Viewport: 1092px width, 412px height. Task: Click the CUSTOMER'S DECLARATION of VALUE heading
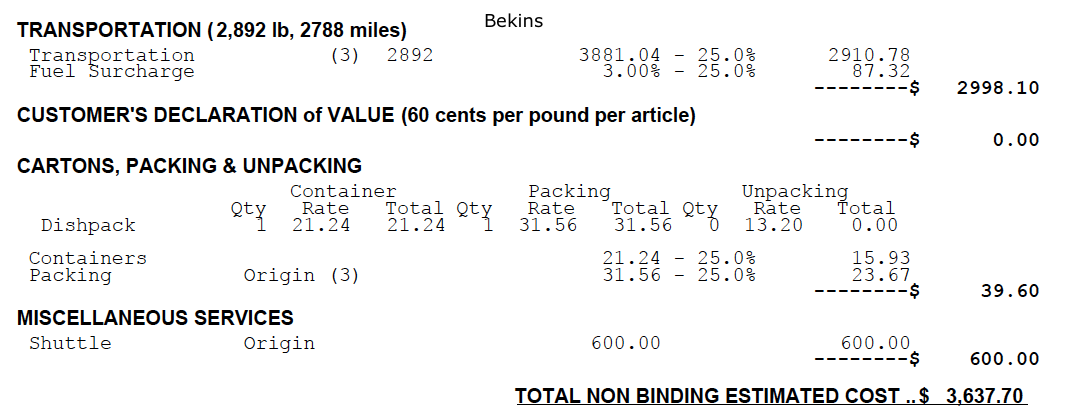[356, 115]
